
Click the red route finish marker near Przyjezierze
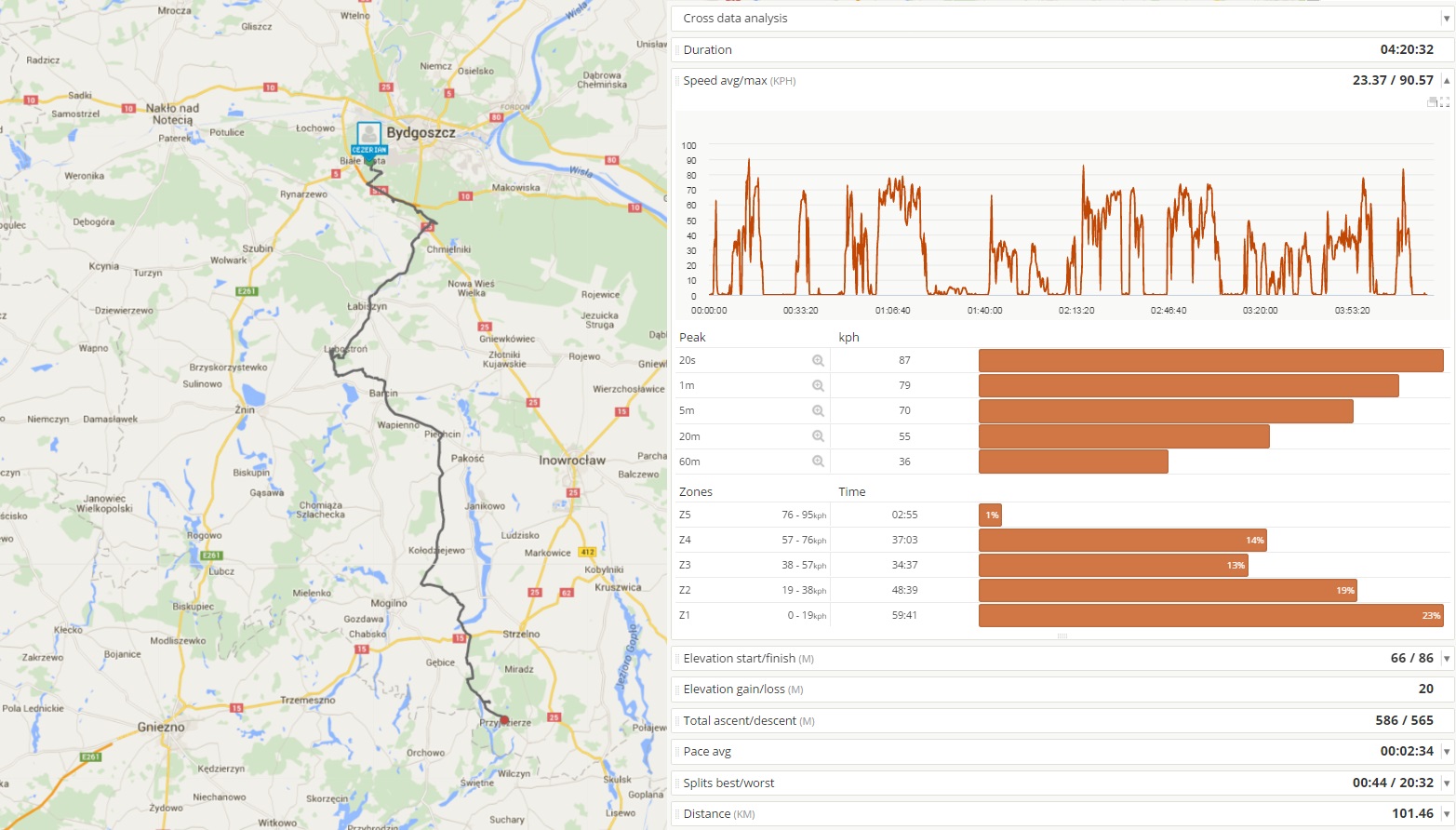click(504, 719)
